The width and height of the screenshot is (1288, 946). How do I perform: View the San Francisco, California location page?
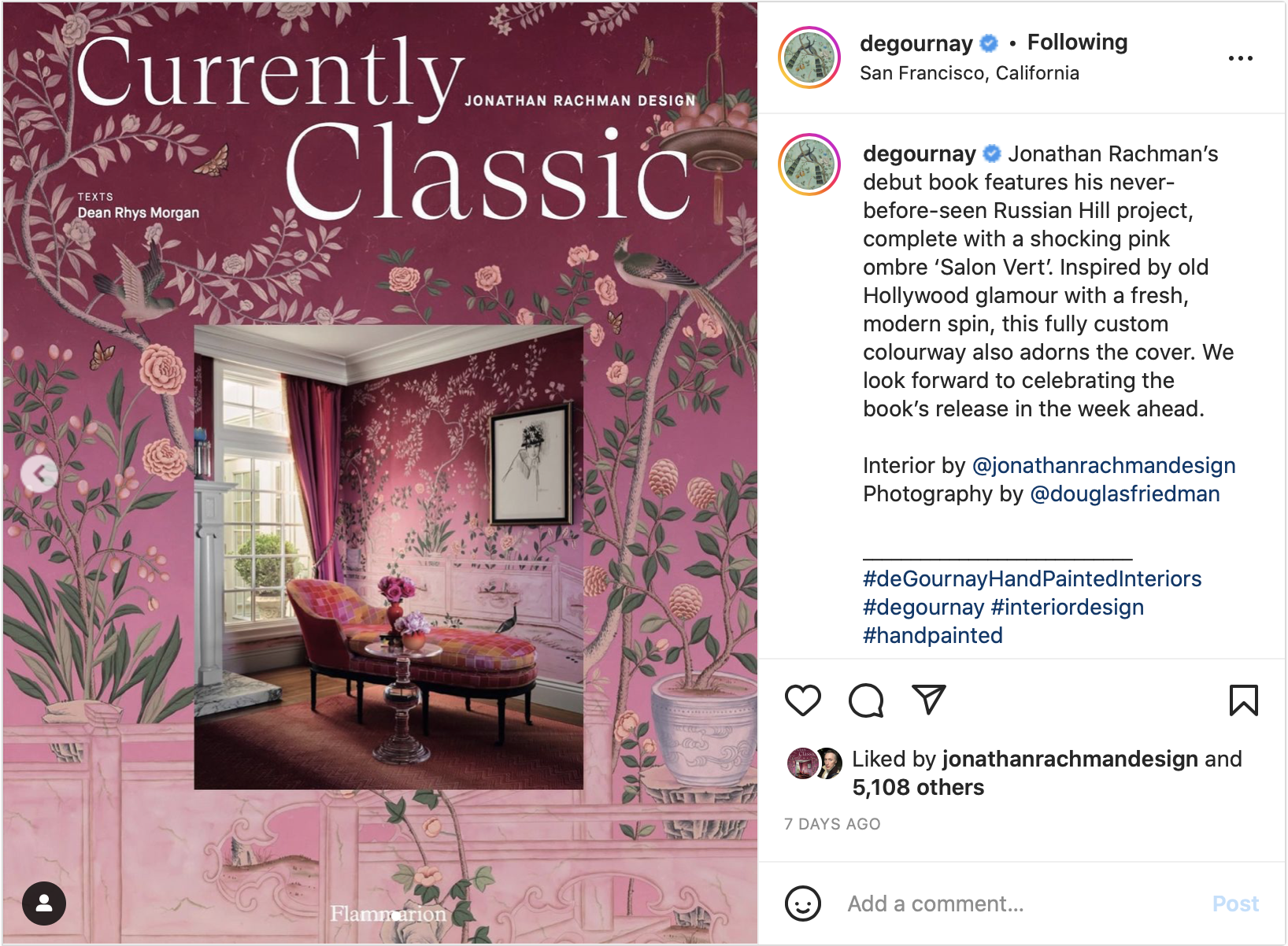tap(969, 73)
